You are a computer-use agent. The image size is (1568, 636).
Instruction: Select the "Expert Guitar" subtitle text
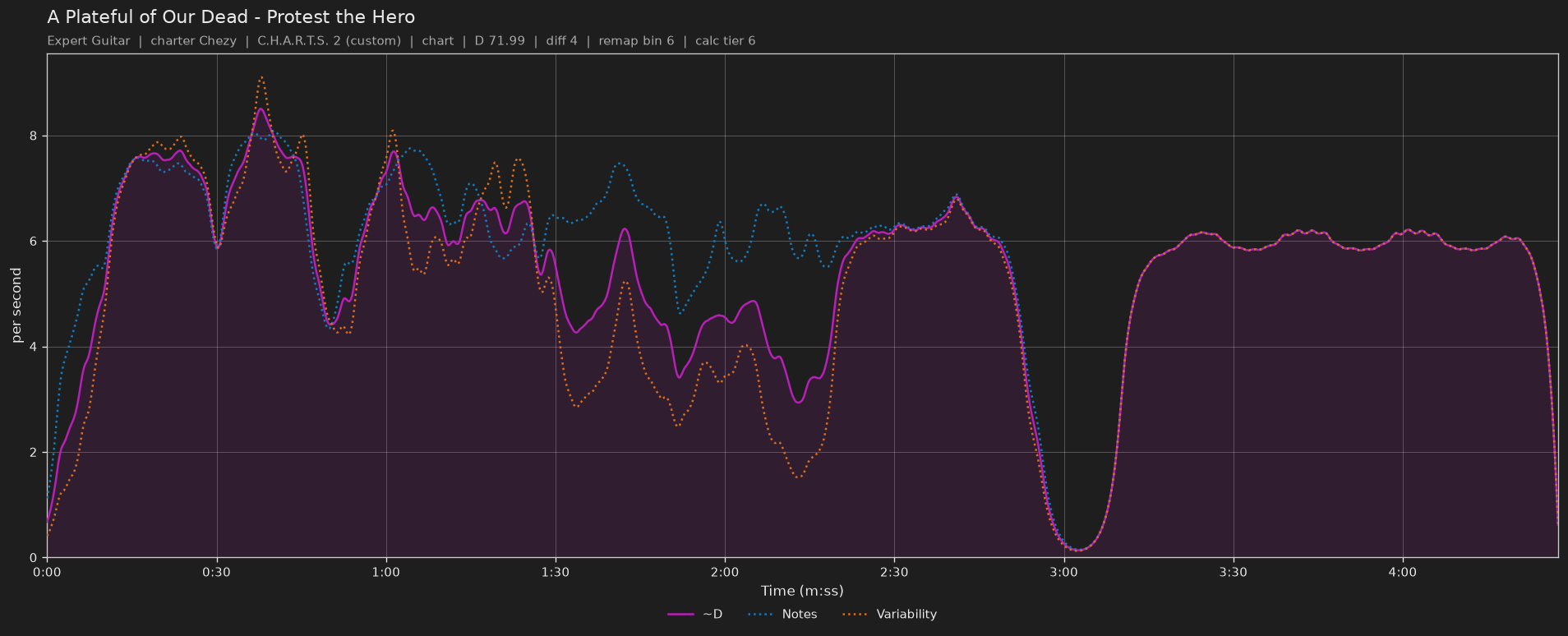tap(89, 41)
